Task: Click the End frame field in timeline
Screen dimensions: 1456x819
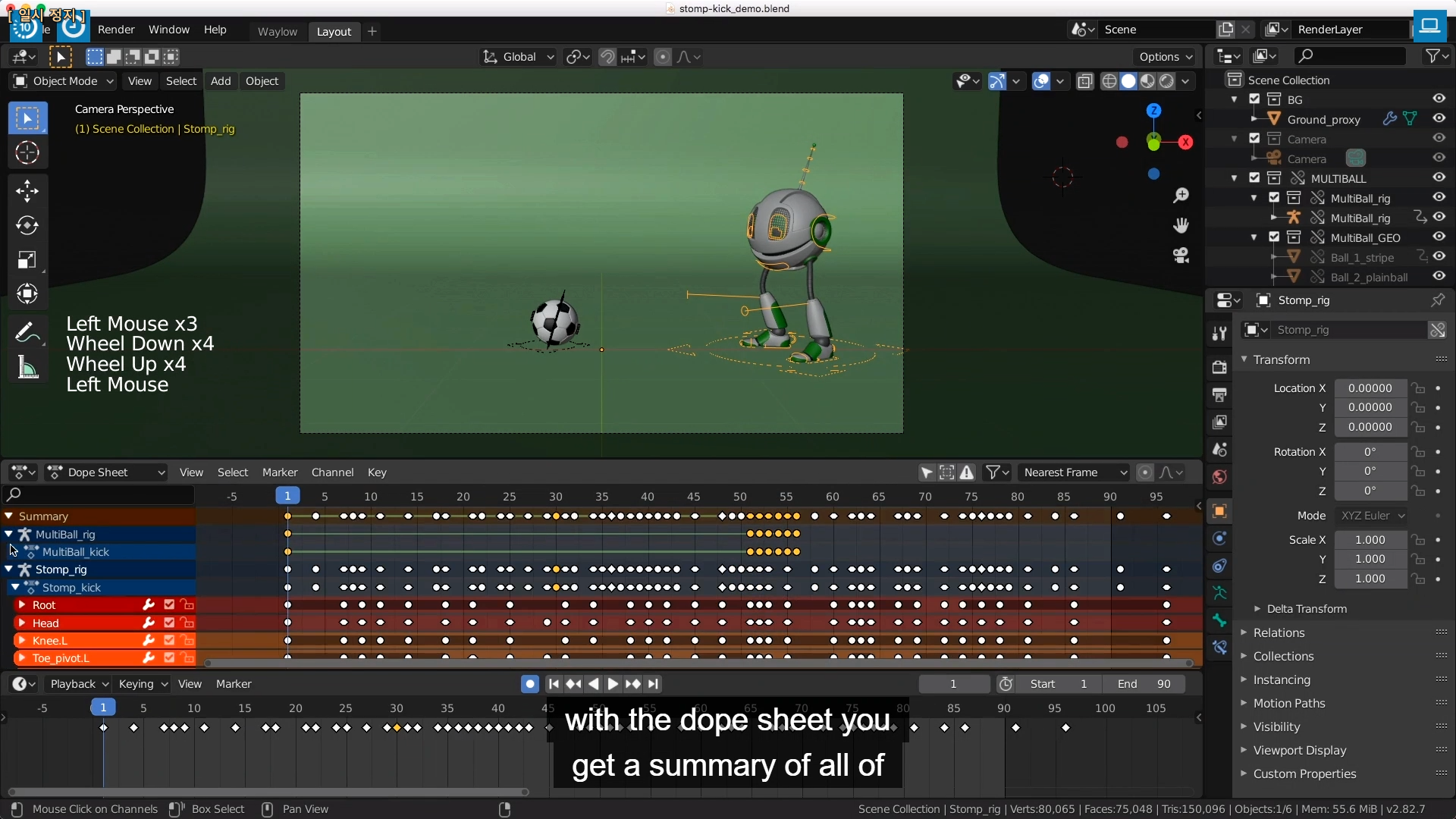Action: coord(1144,684)
